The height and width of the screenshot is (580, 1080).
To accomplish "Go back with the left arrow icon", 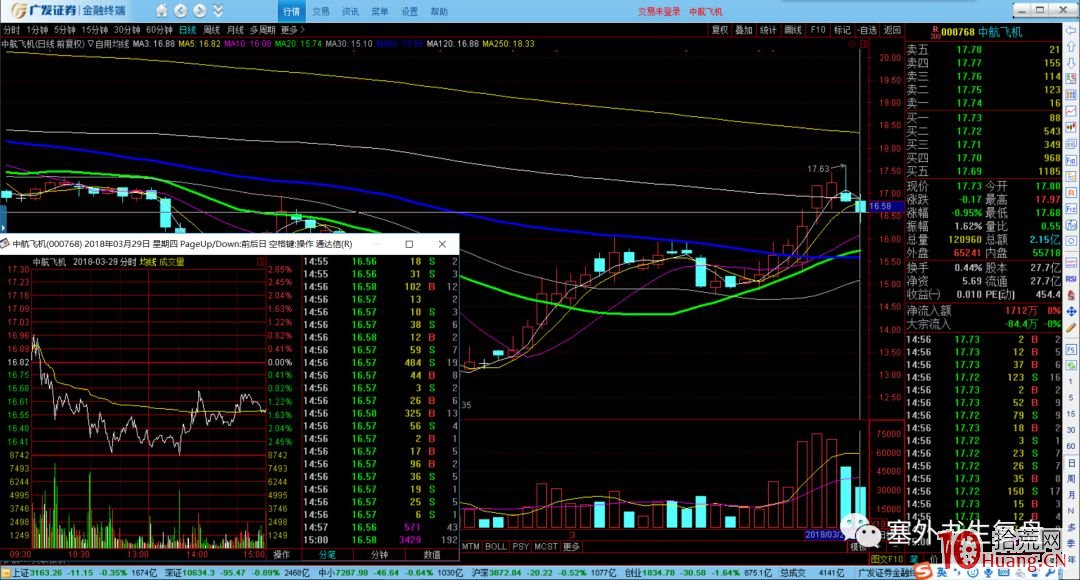I will click(180, 10).
